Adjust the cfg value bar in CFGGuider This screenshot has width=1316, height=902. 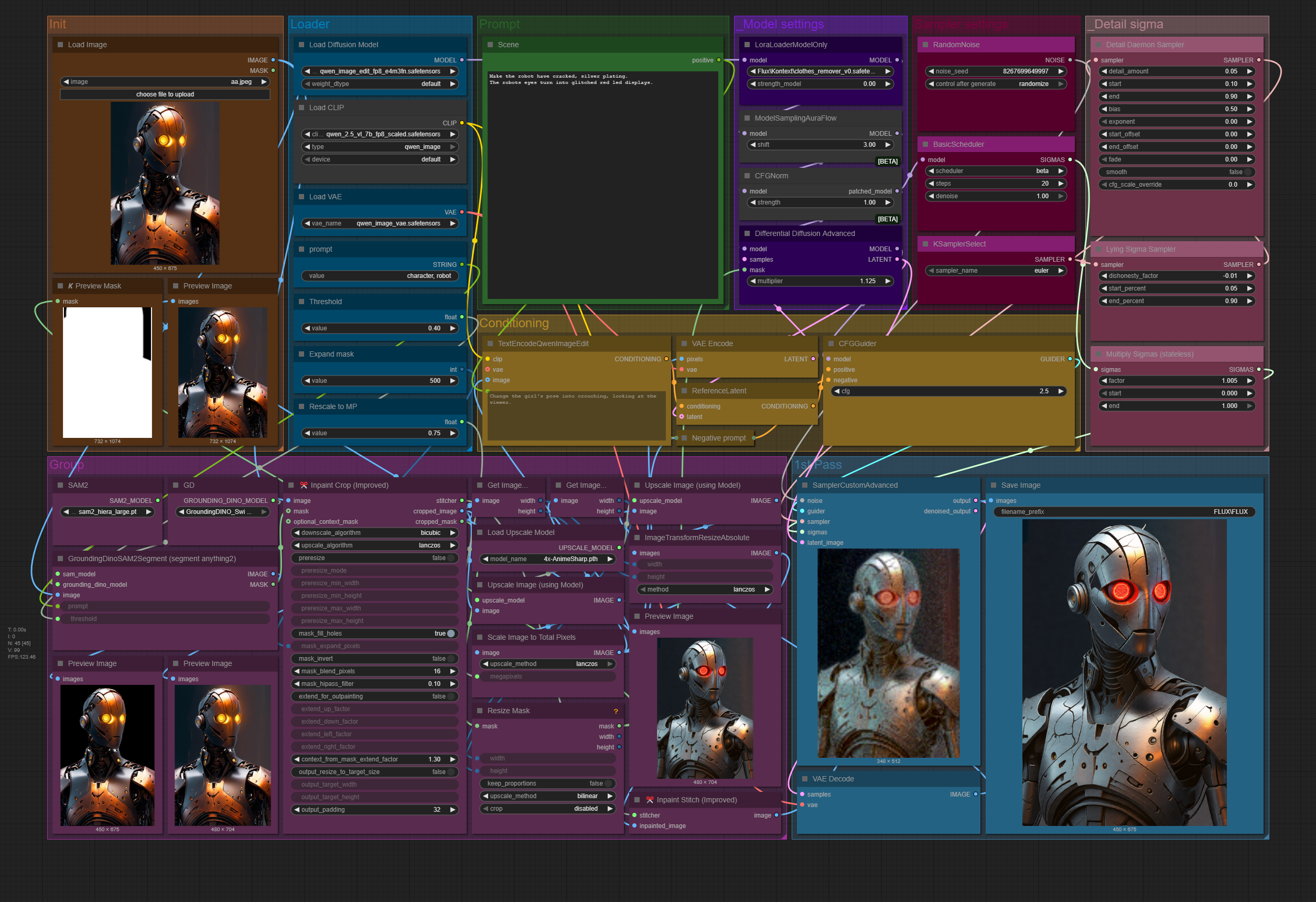[948, 391]
